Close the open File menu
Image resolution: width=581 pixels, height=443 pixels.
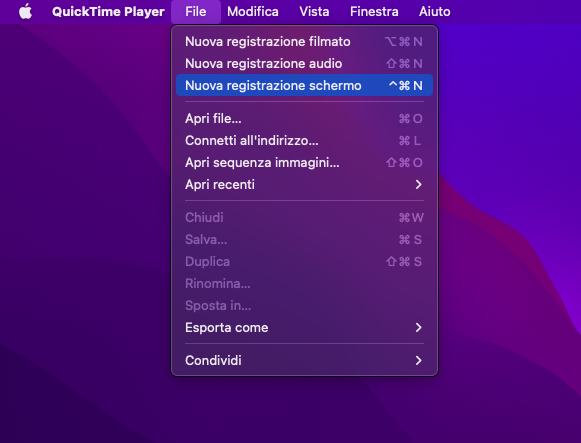(x=196, y=11)
